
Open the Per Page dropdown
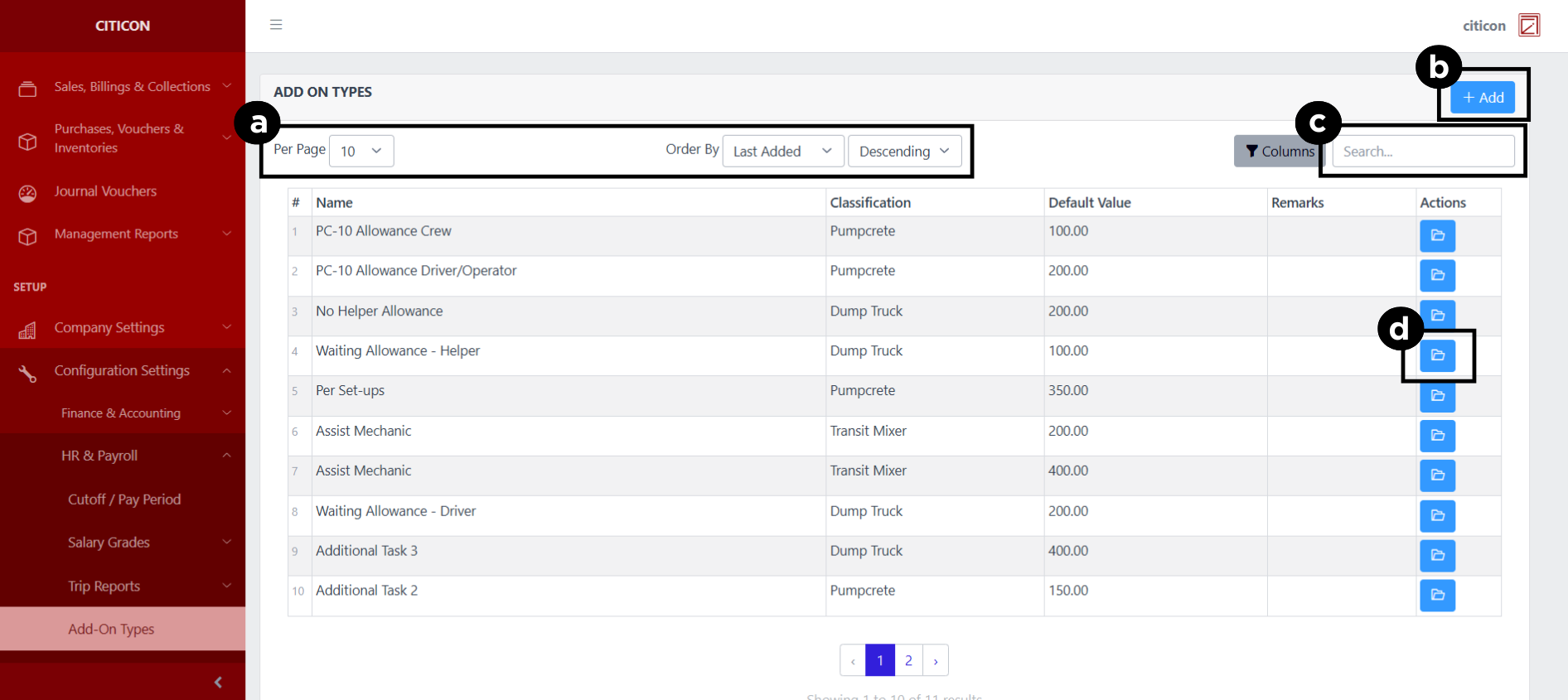[361, 151]
